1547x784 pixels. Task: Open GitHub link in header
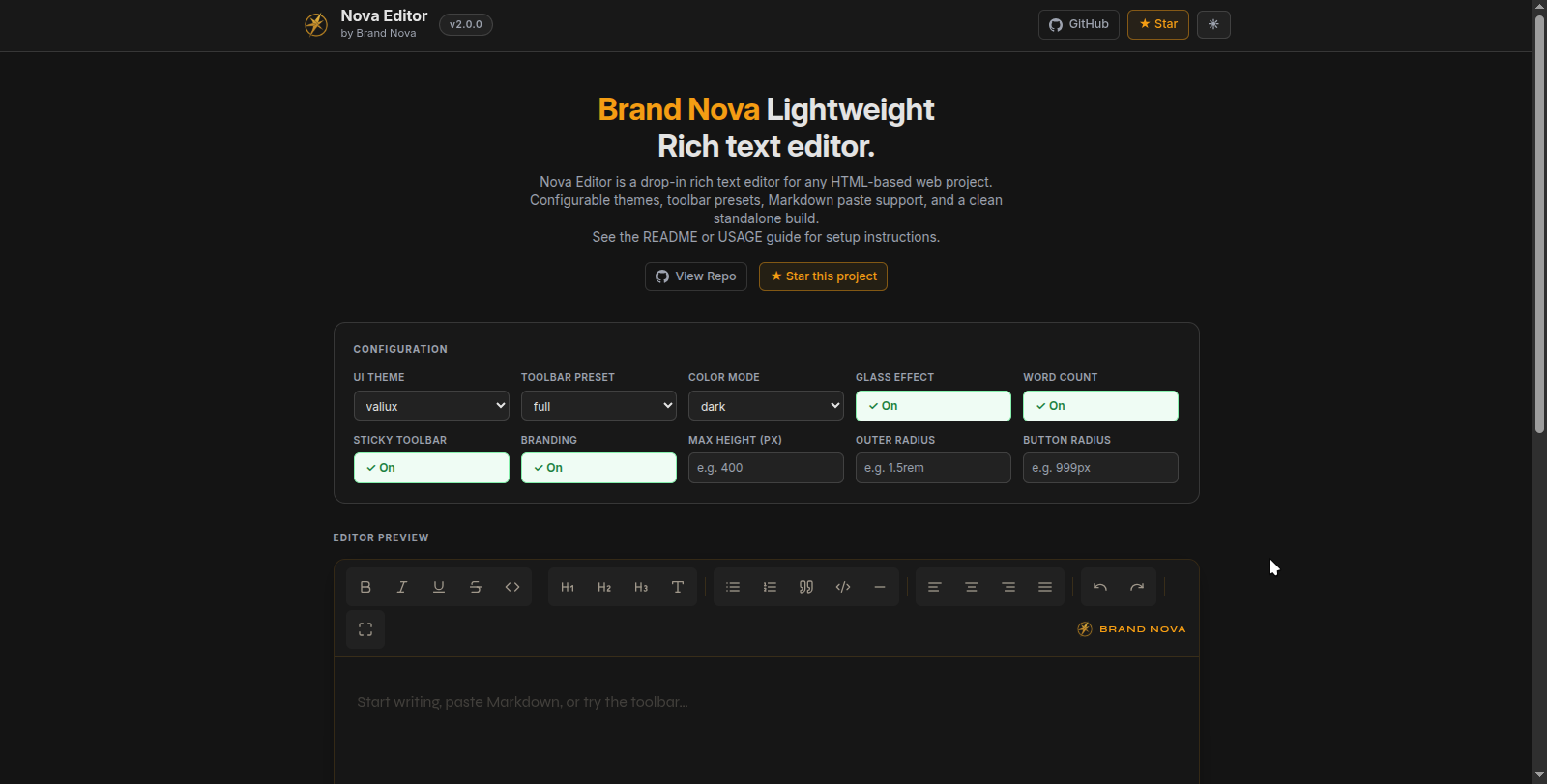[x=1079, y=24]
